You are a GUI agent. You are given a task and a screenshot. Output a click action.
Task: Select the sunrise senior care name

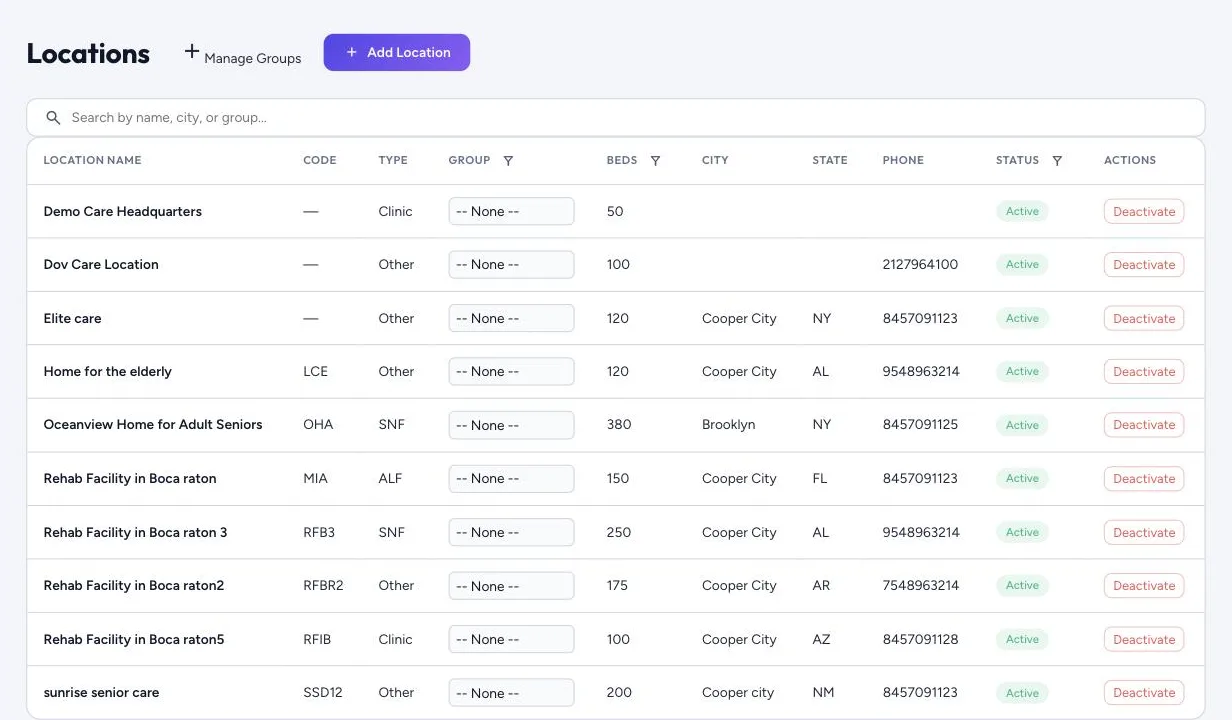(101, 693)
